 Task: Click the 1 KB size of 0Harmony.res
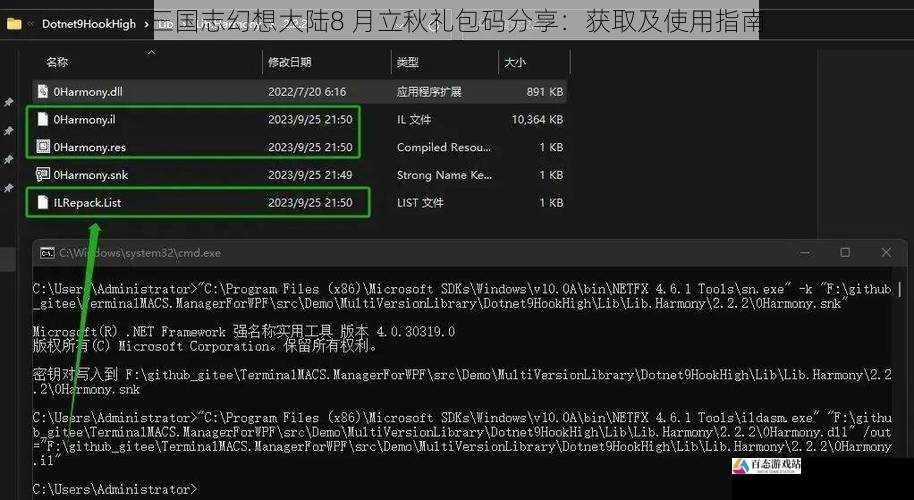pyautogui.click(x=551, y=147)
